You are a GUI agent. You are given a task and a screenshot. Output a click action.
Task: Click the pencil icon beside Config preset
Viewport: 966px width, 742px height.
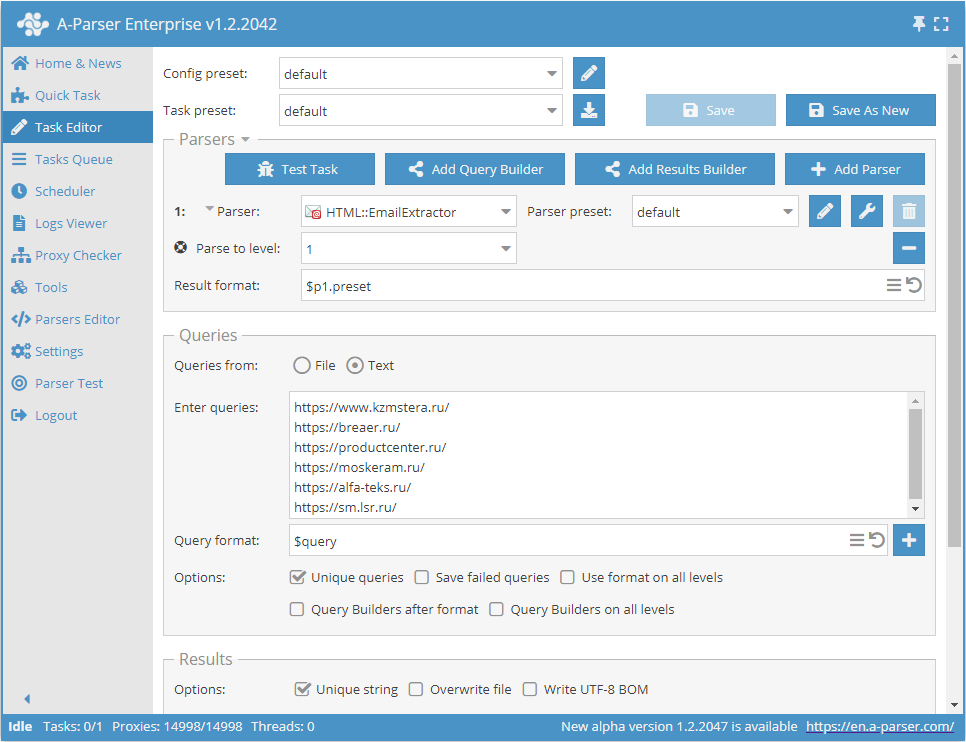(x=589, y=74)
